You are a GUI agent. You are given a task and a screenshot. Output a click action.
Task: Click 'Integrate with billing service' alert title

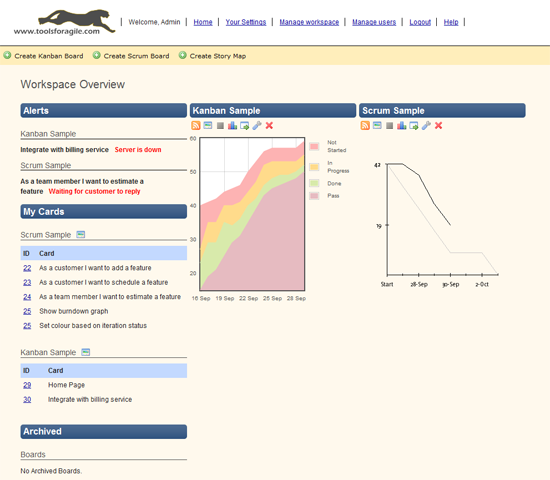65,150
